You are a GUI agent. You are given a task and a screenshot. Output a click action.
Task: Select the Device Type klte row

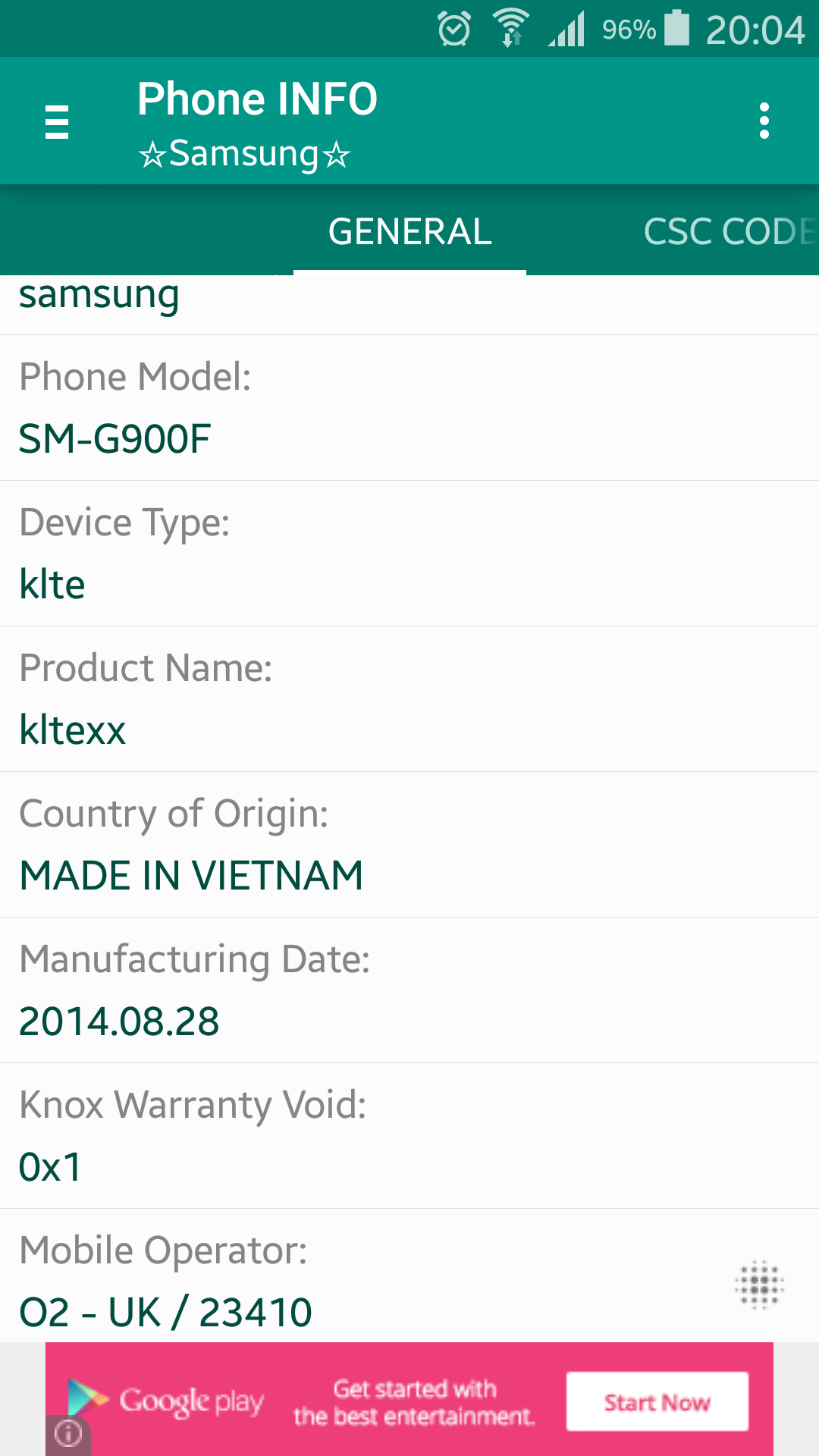pyautogui.click(x=409, y=554)
